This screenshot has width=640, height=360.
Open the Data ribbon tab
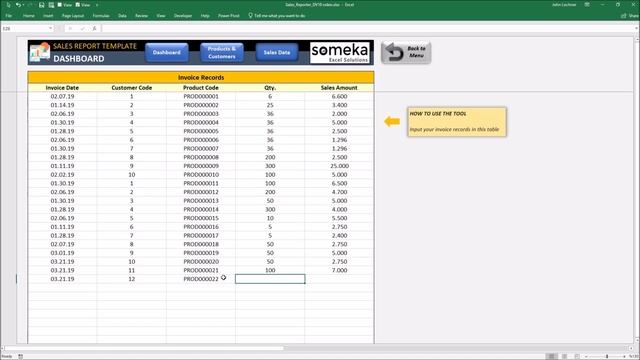point(122,16)
